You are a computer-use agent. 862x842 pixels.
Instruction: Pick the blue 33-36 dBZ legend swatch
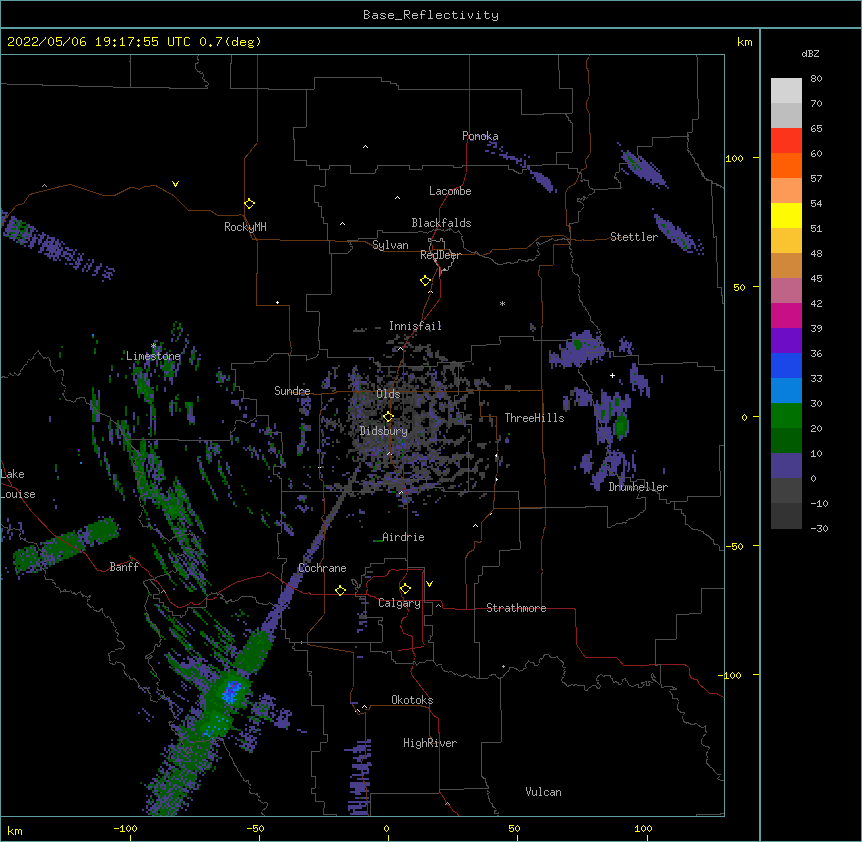click(786, 366)
